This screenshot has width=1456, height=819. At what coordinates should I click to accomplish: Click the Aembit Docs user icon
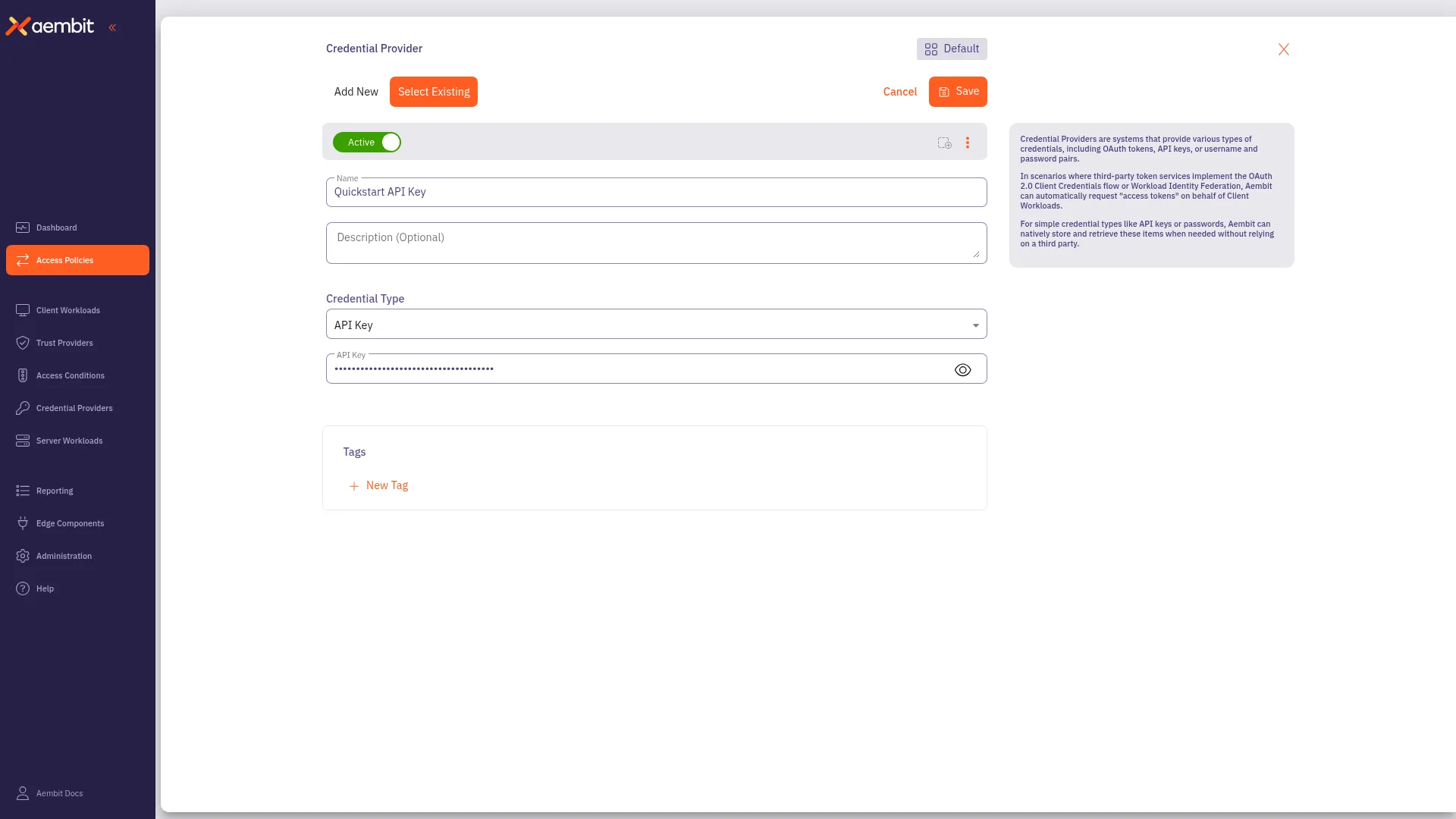tap(23, 793)
